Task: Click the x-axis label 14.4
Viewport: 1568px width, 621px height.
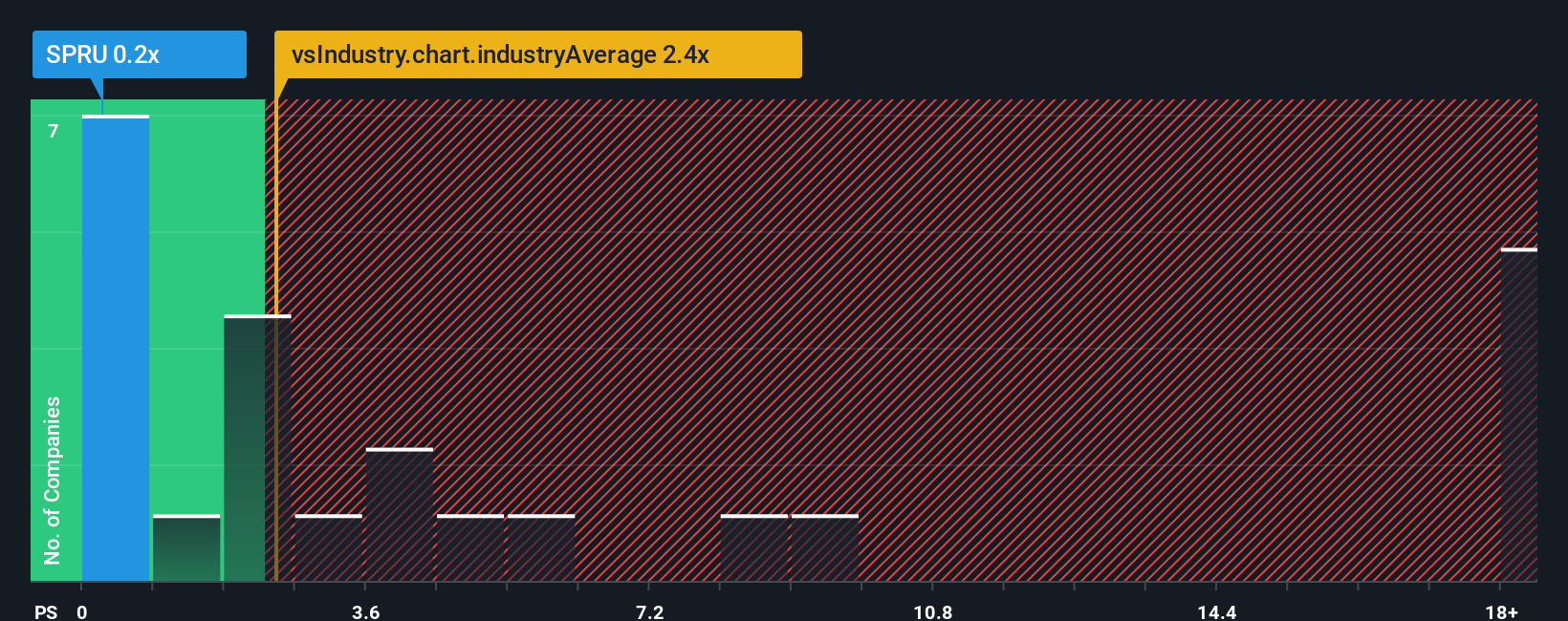Action: click(x=1216, y=611)
